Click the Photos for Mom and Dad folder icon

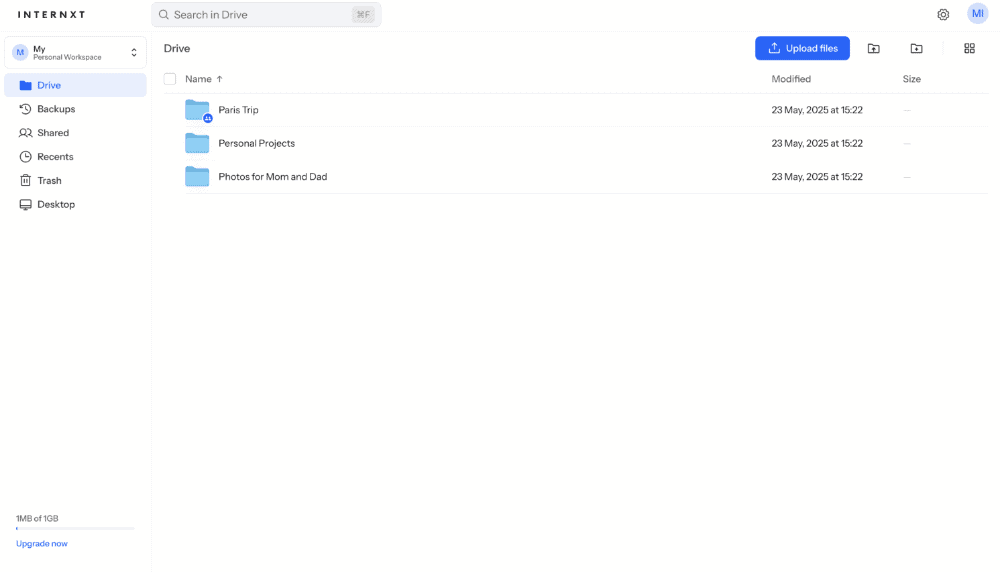tap(197, 177)
